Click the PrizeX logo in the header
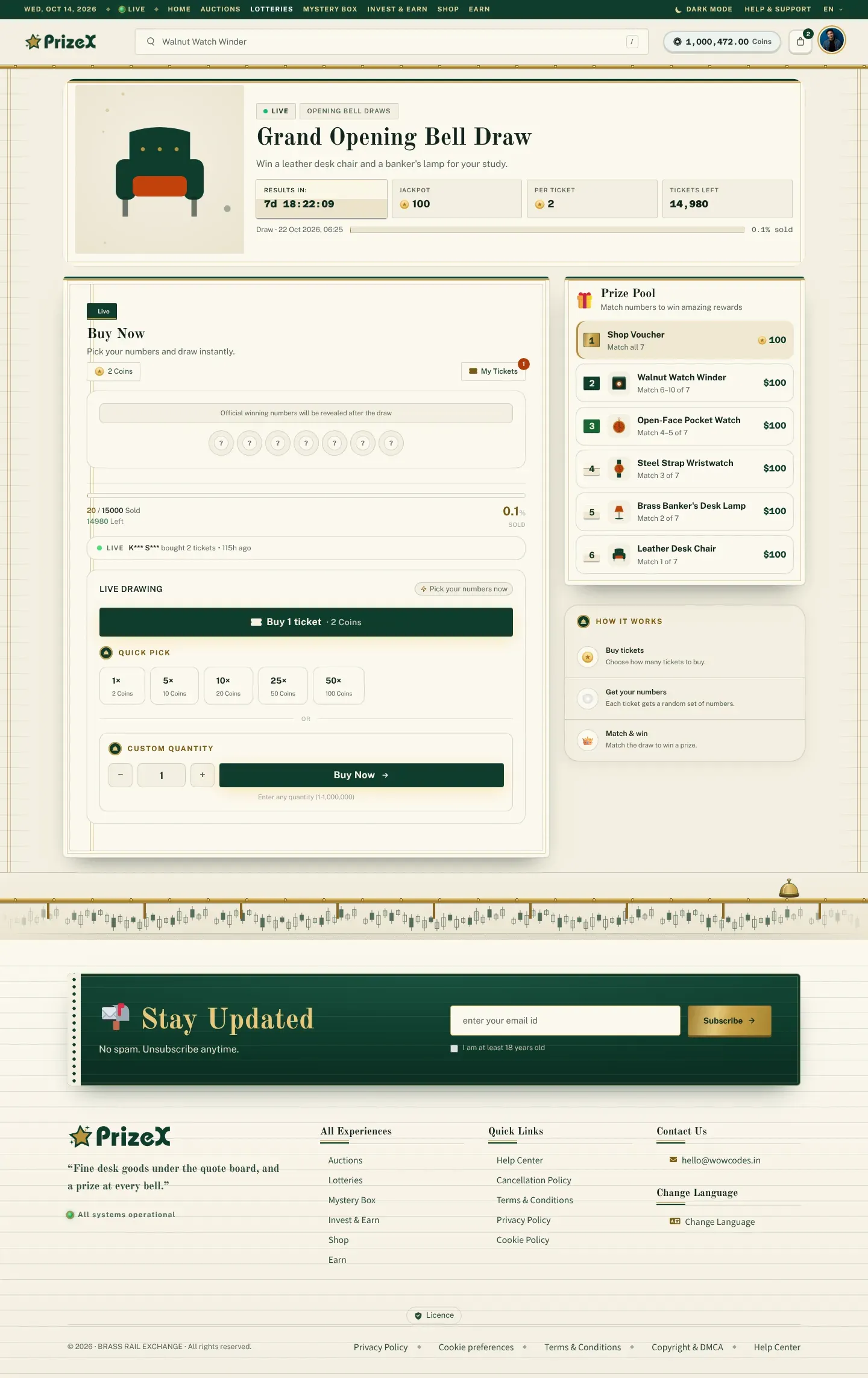The image size is (868, 1378). 61,42
